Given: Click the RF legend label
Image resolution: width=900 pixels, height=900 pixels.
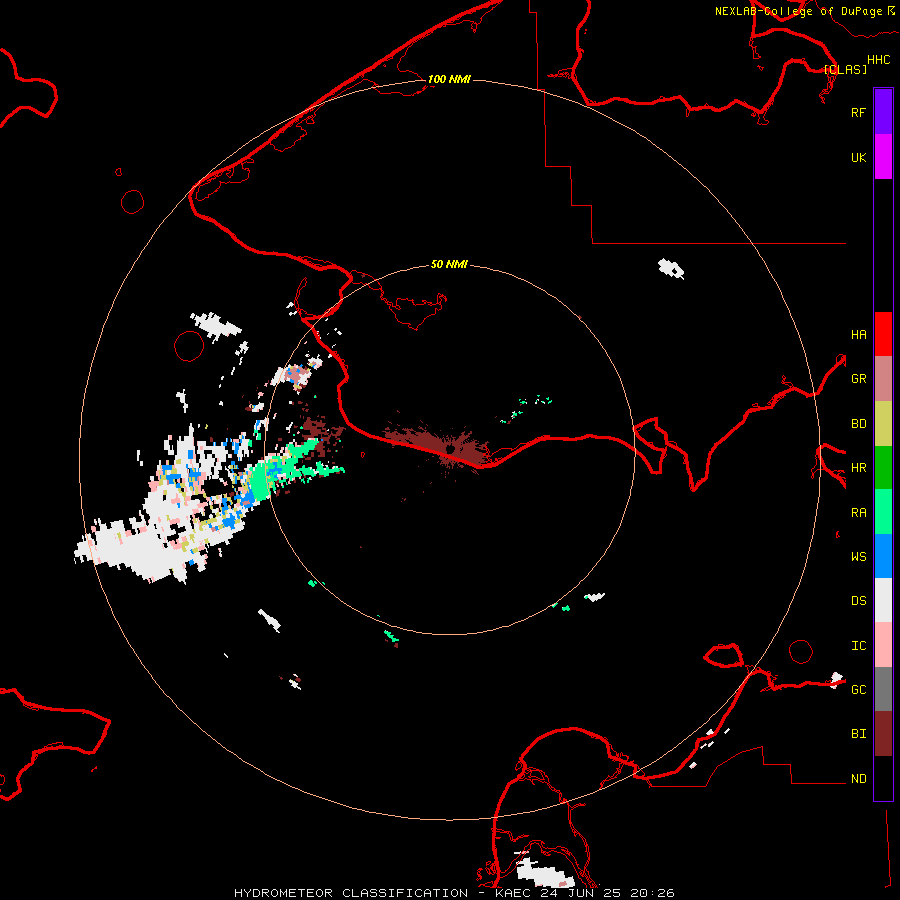Looking at the screenshot, I should pyautogui.click(x=858, y=112).
